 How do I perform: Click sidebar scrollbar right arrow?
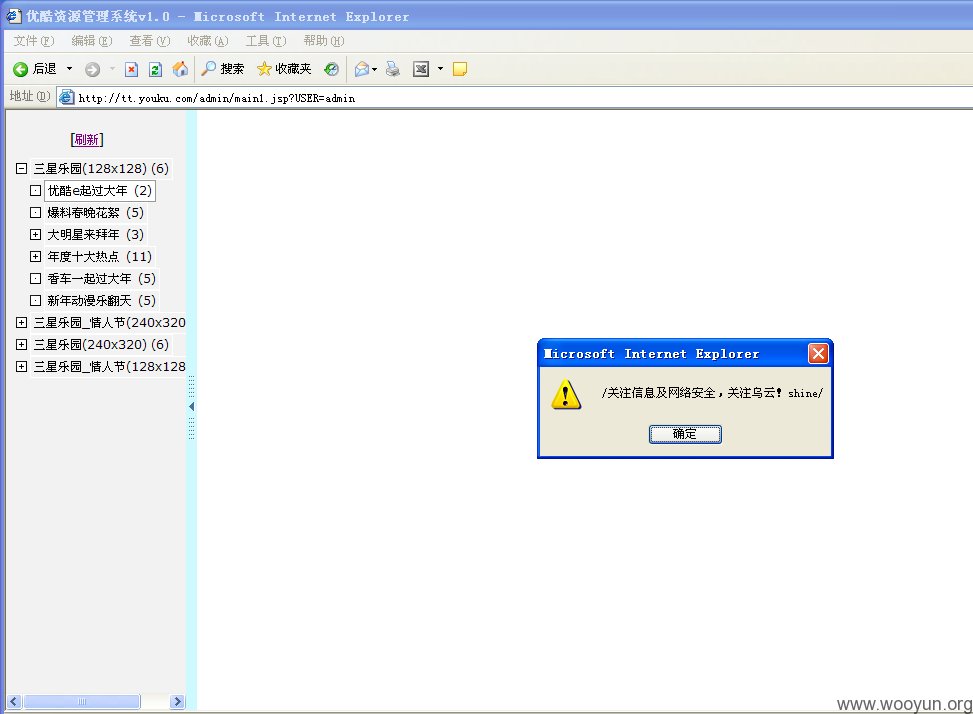click(177, 702)
